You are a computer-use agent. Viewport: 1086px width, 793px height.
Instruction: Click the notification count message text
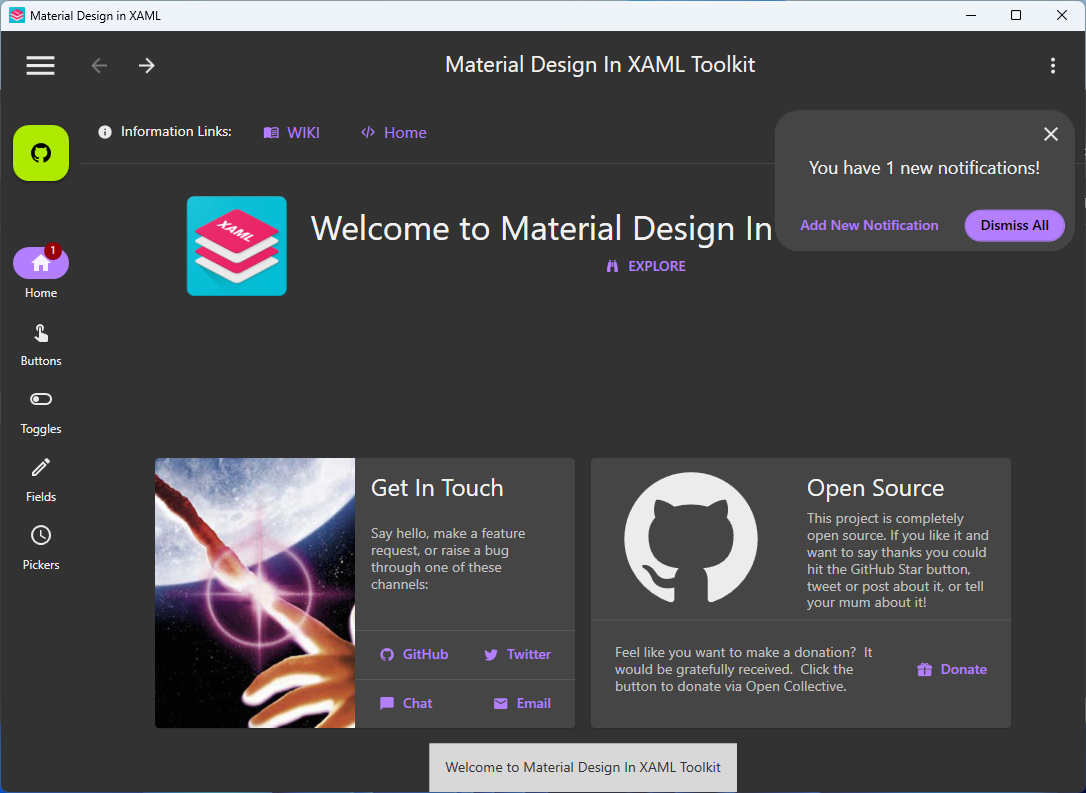[x=924, y=168]
